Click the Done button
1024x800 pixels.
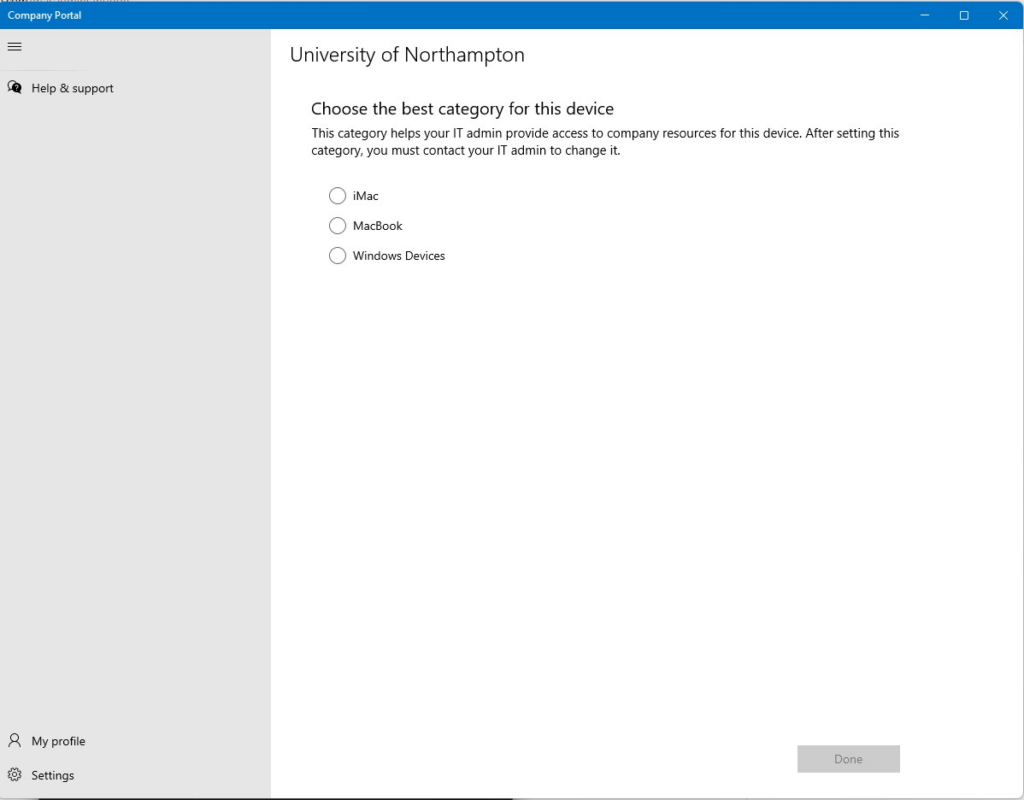(x=848, y=759)
